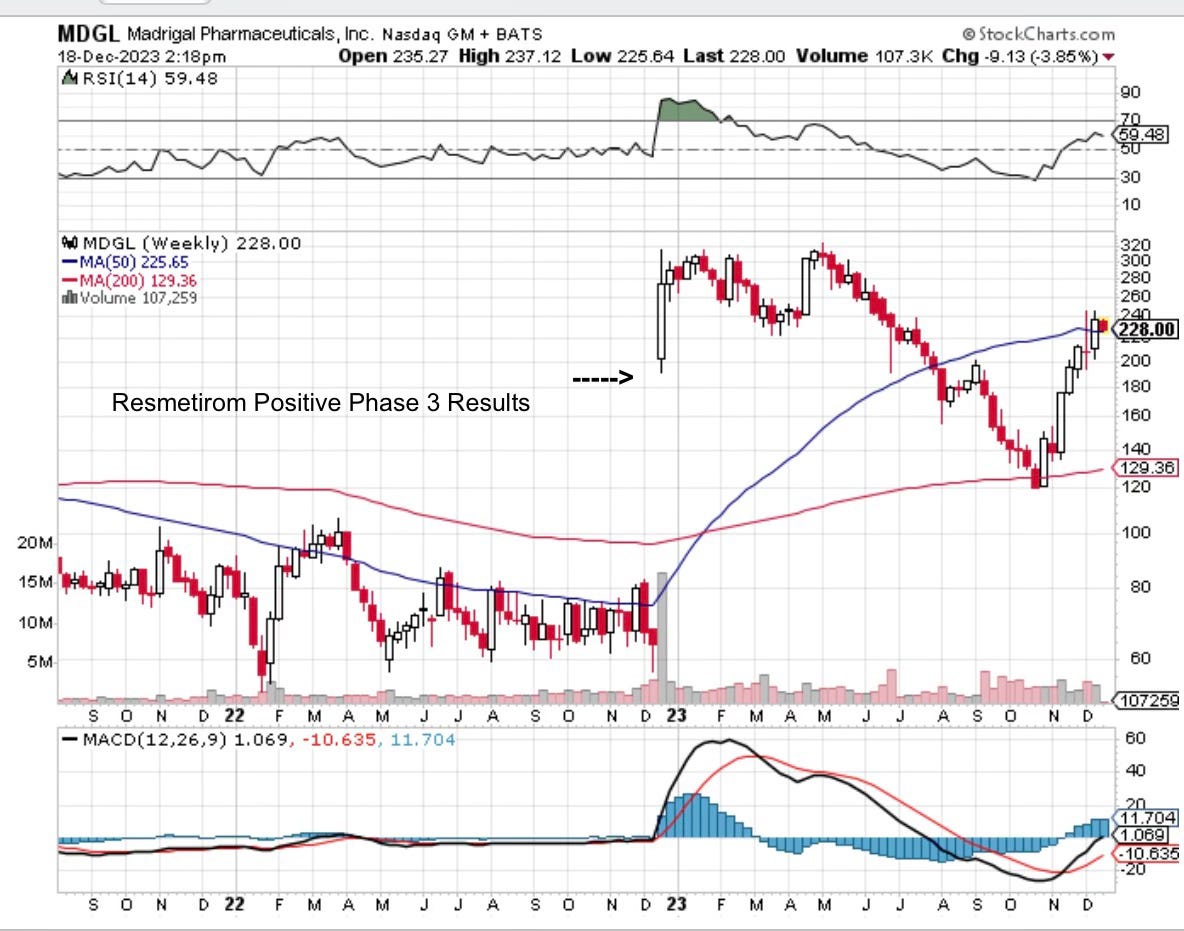1184x931 pixels.
Task: Click the Chg -9.13 (-3.85%) value
Action: 1019,57
